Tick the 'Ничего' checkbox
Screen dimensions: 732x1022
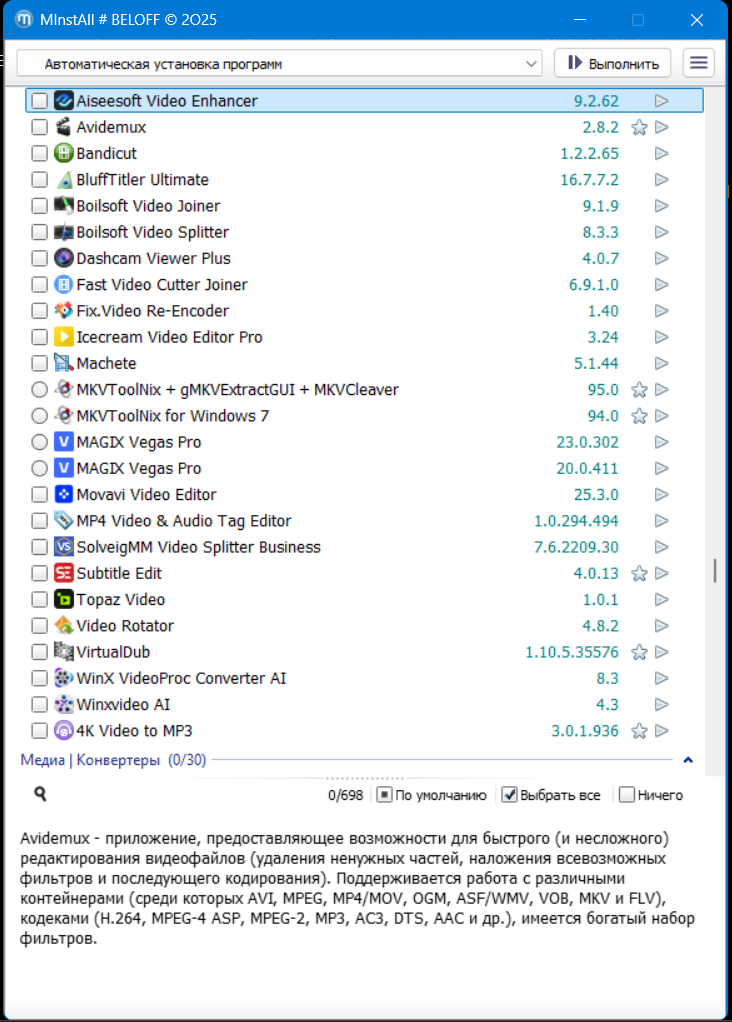[x=627, y=795]
